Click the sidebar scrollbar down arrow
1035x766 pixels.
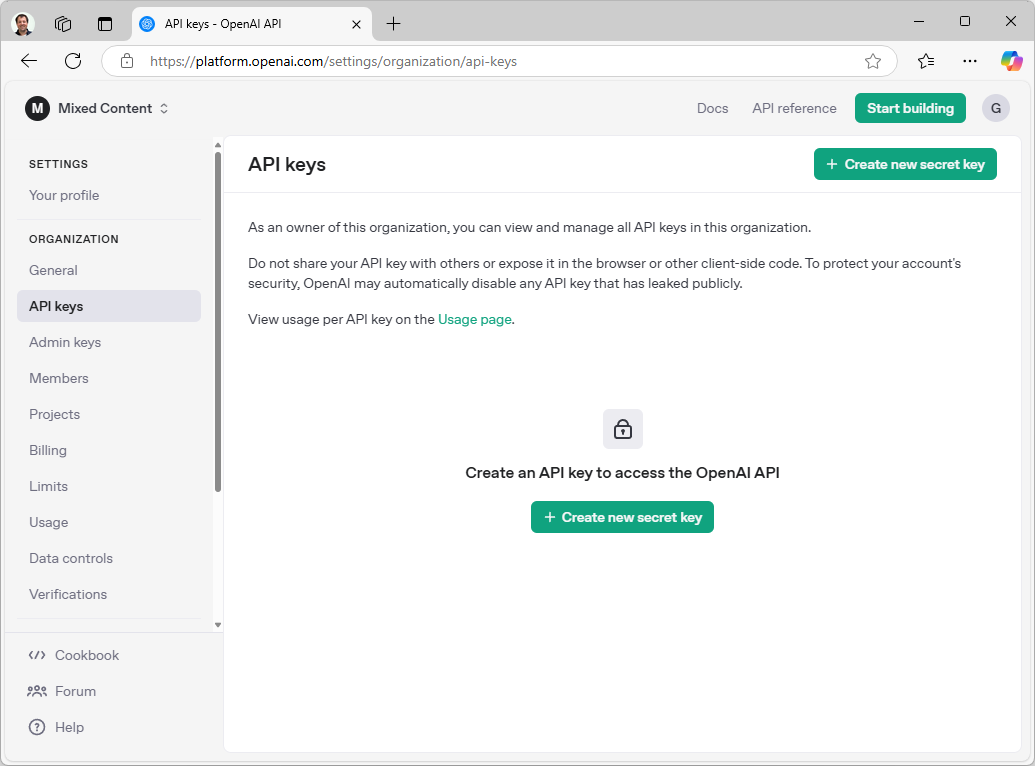click(x=218, y=625)
